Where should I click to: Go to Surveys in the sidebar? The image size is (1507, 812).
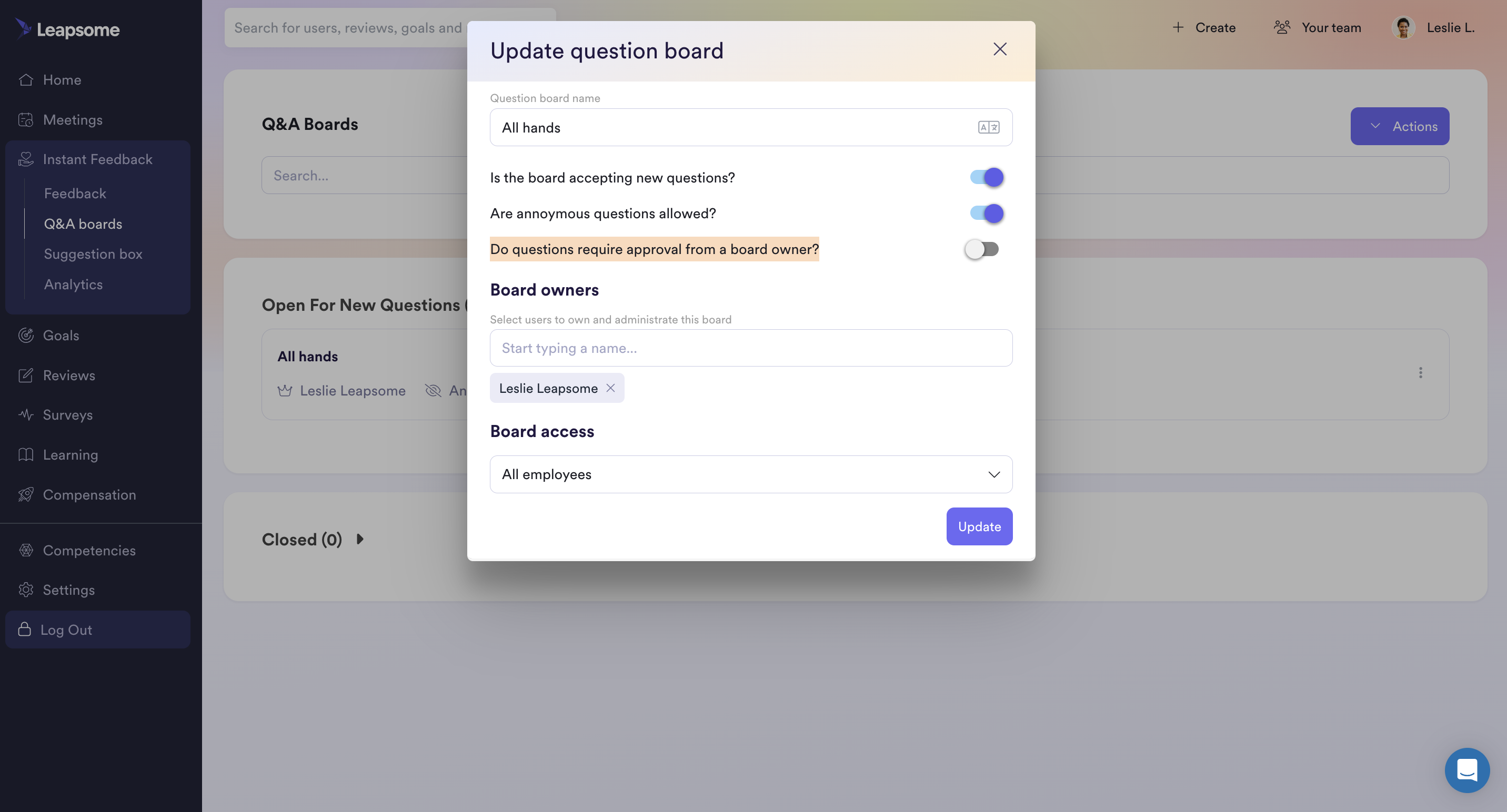pyautogui.click(x=67, y=414)
